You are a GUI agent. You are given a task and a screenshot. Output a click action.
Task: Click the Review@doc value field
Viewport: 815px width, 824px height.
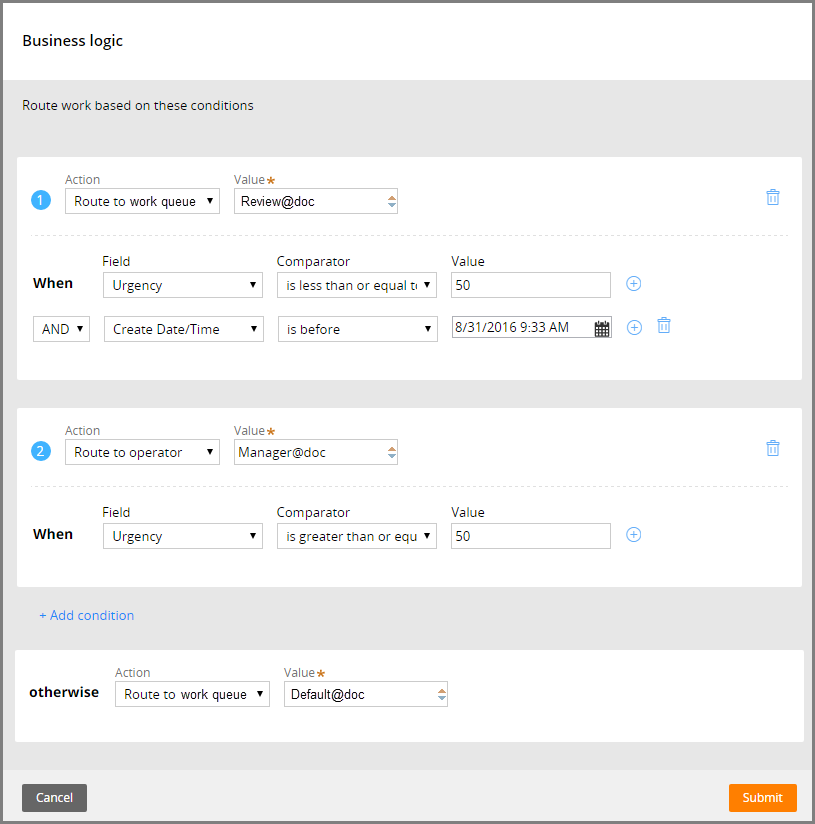point(316,201)
